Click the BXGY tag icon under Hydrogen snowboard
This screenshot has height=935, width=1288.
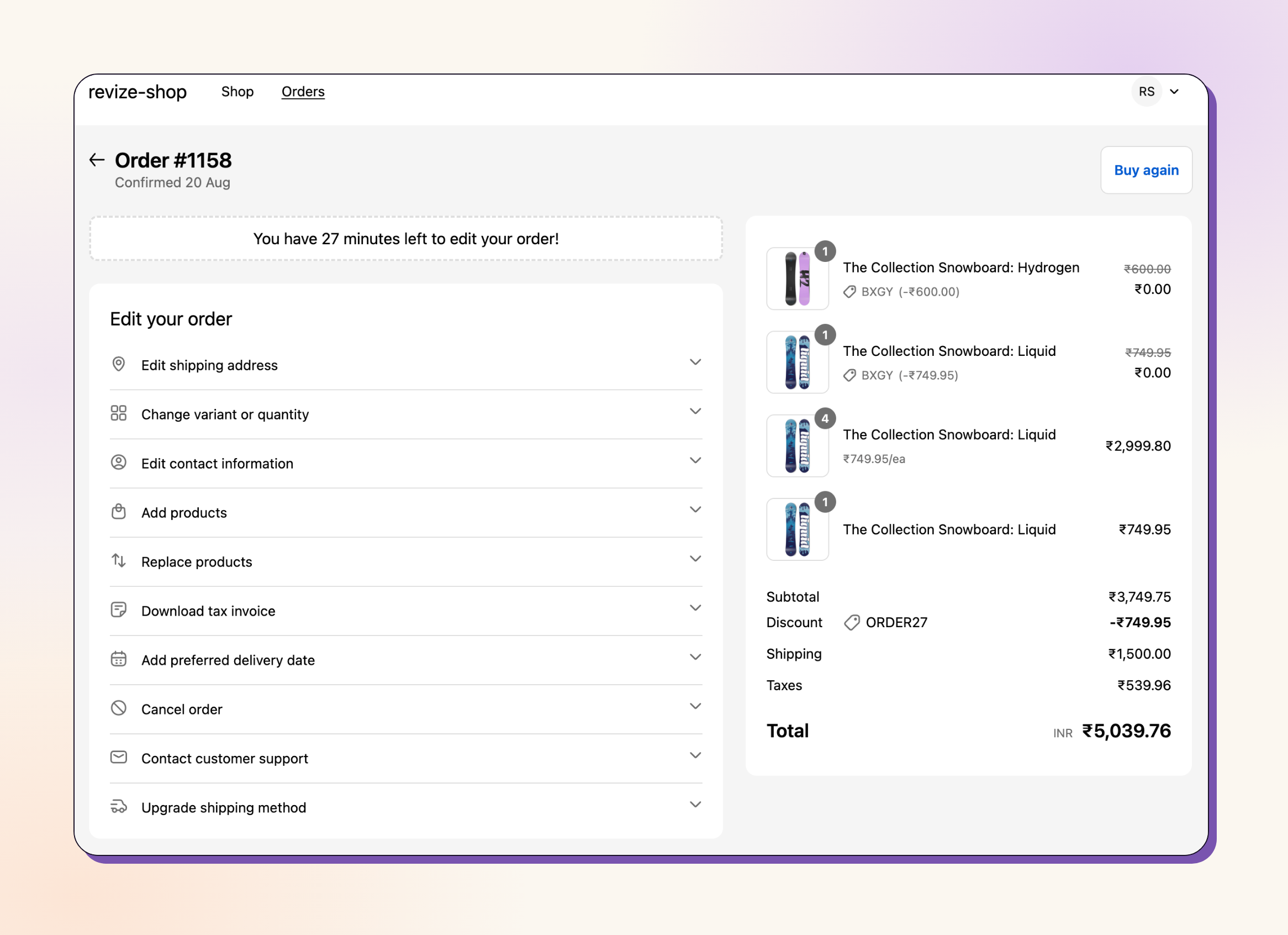pos(849,292)
